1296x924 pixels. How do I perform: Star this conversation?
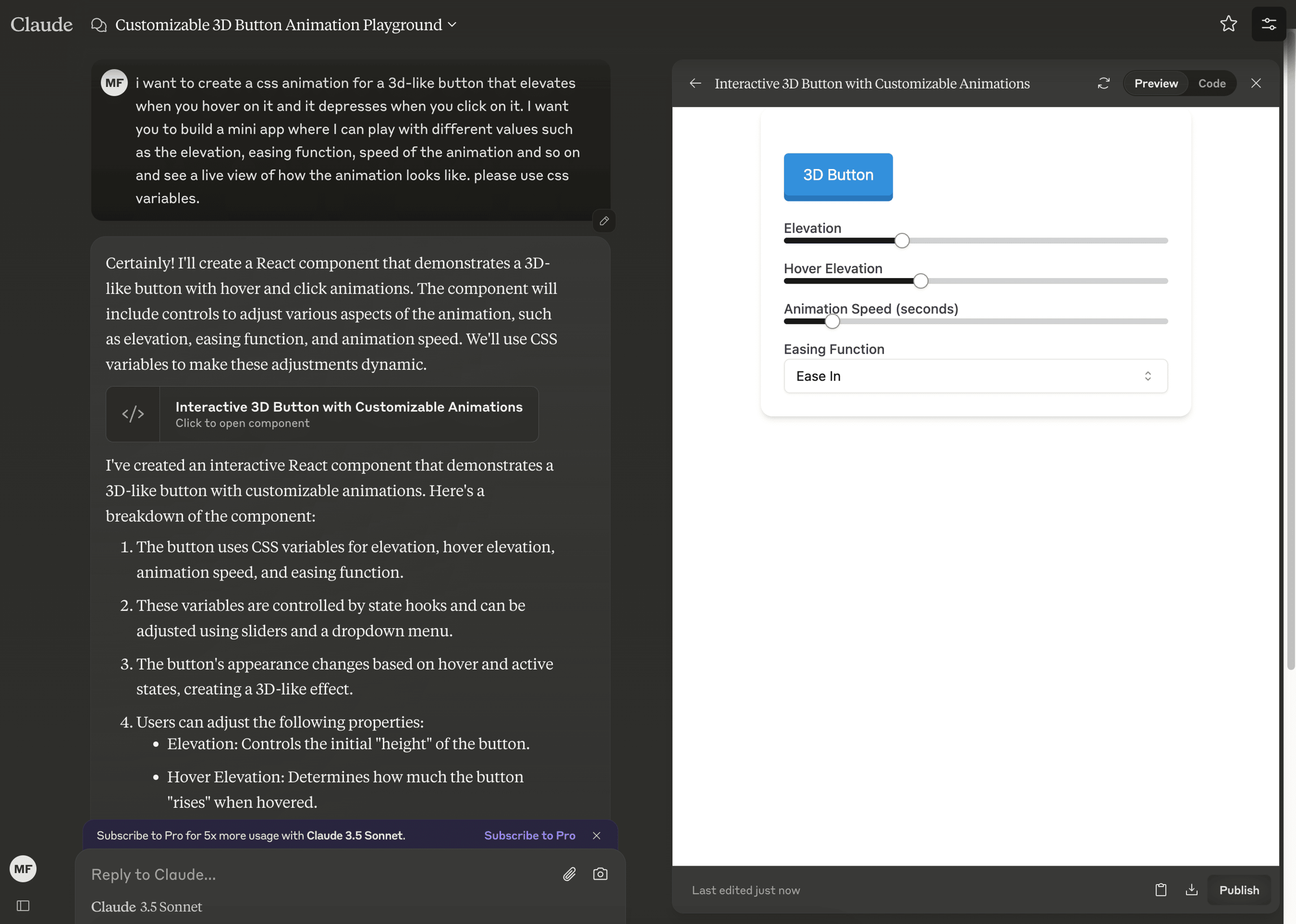(1229, 24)
